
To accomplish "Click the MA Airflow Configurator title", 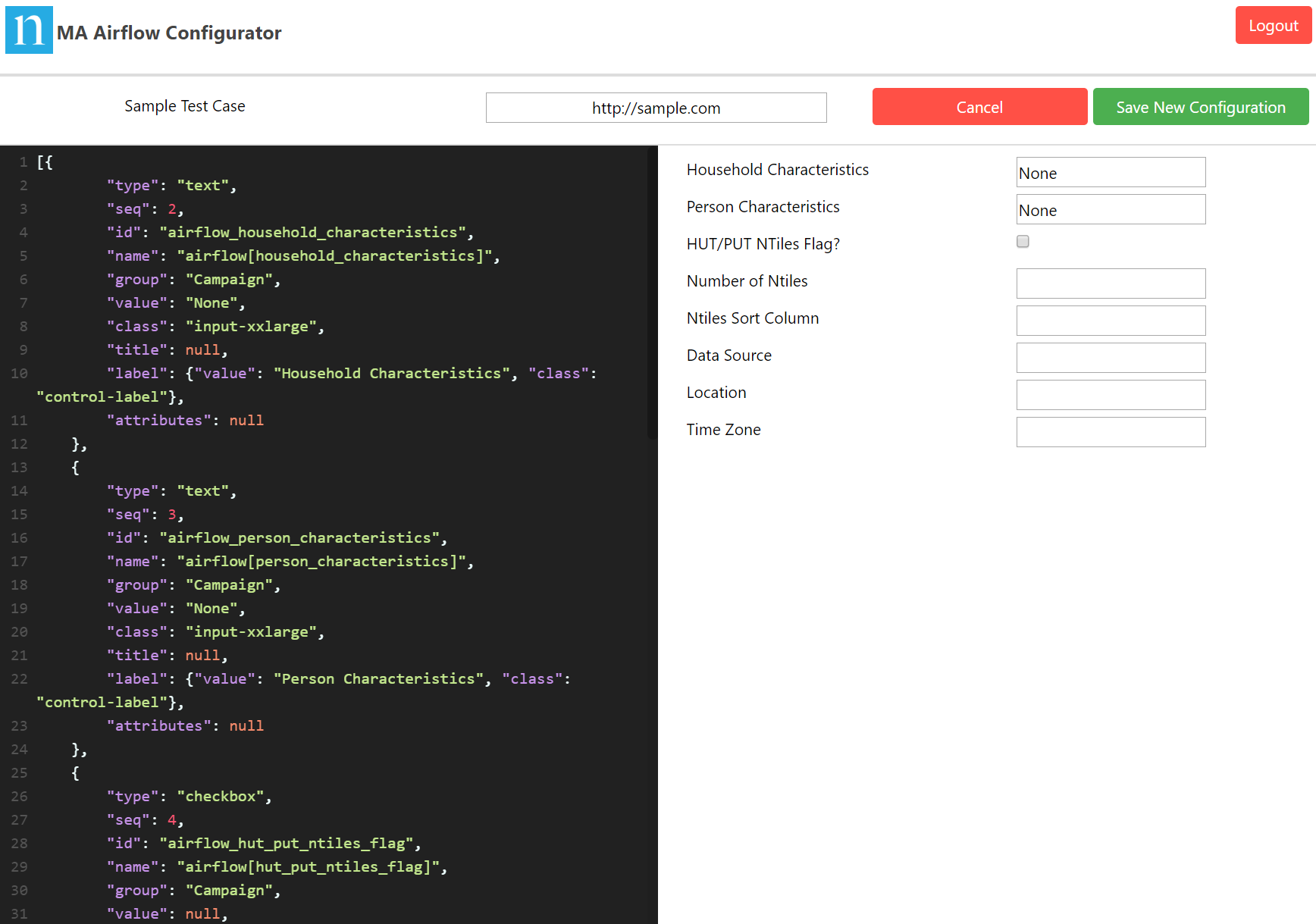I will [169, 33].
